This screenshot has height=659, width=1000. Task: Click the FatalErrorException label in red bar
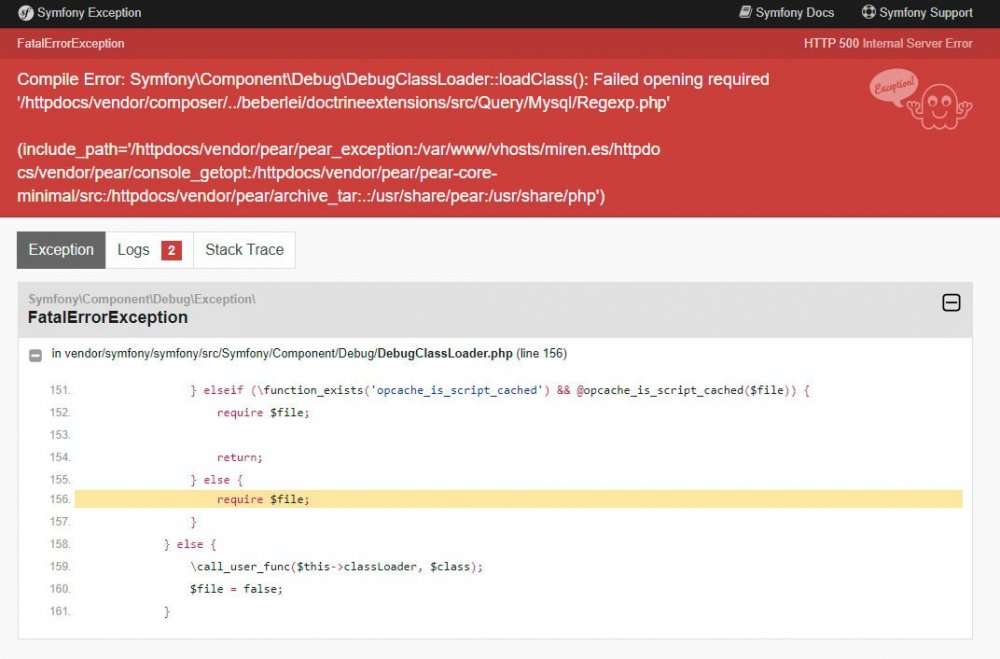tap(71, 43)
